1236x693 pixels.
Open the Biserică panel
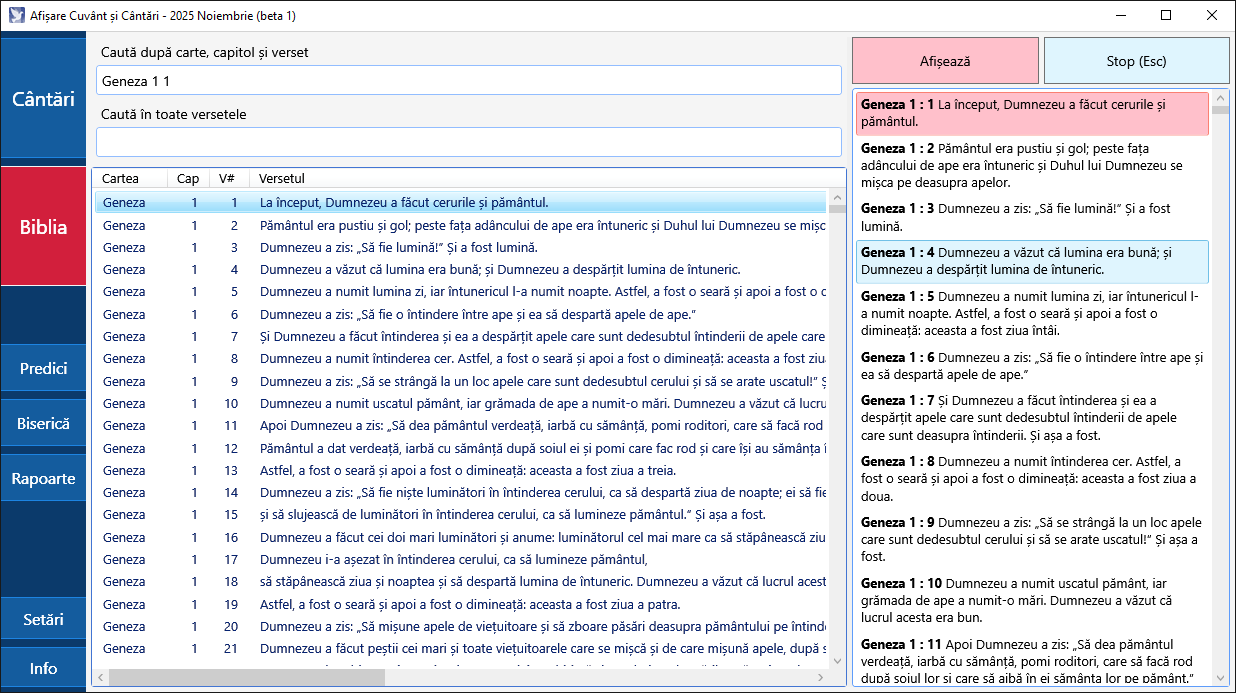pyautogui.click(x=43, y=423)
